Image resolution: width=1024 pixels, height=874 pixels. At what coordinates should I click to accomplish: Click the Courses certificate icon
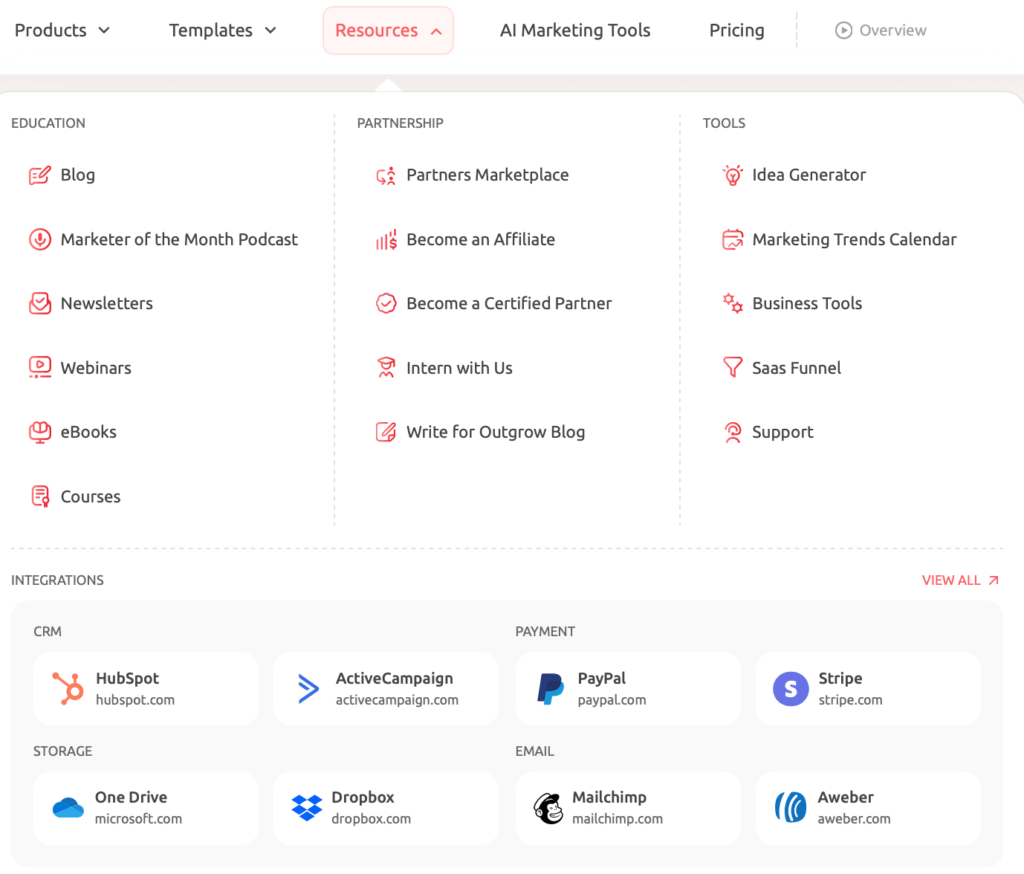click(x=39, y=496)
